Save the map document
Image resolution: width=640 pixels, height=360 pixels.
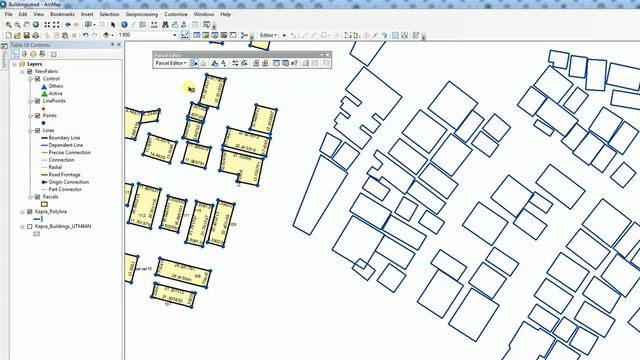(27, 36)
